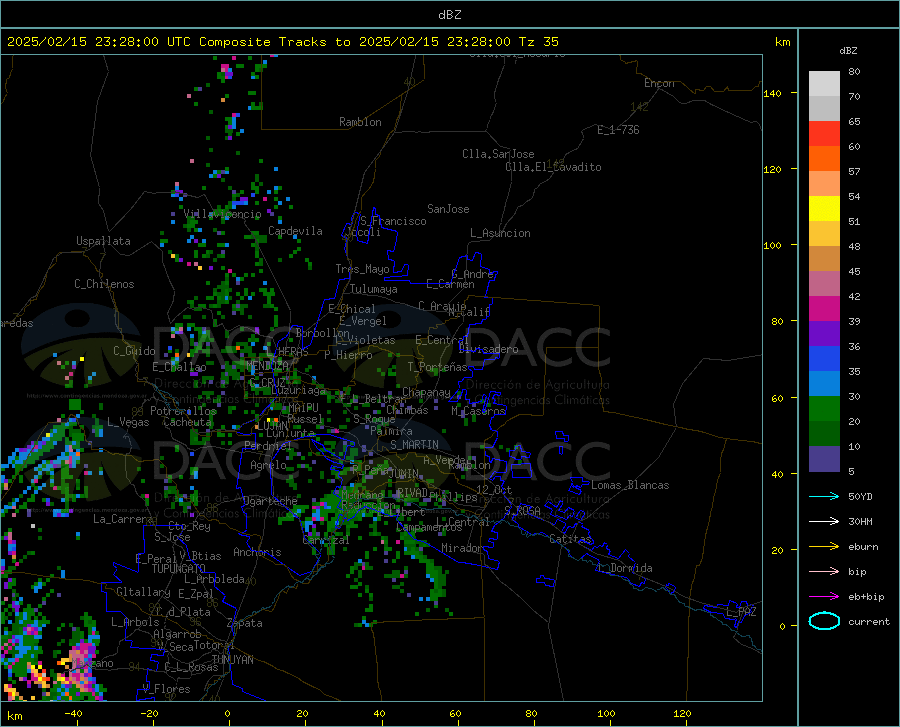Click the 'current' legend label

pyautogui.click(x=869, y=622)
